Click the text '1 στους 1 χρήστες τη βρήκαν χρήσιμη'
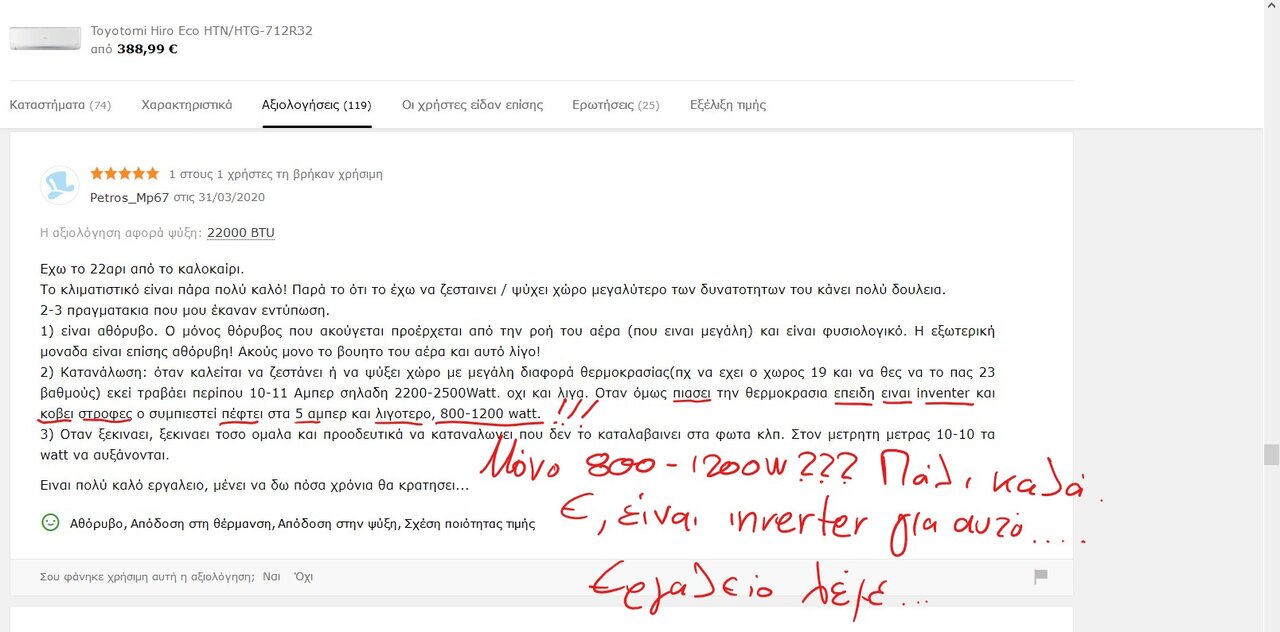Viewport: 1280px width, 632px height. pos(276,174)
